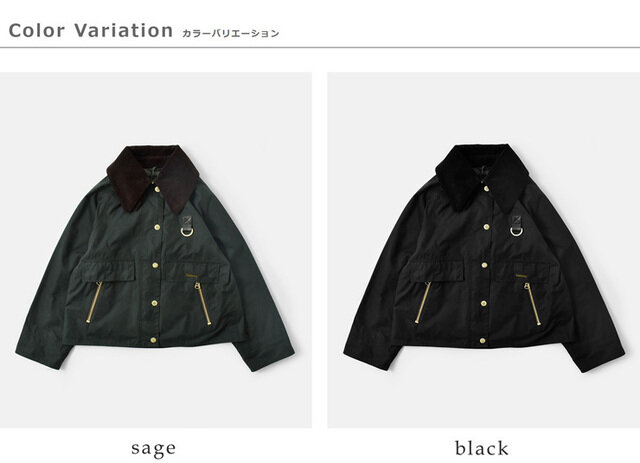Click the left flap pocket on sage jacket
The width and height of the screenshot is (640, 463).
point(108,271)
